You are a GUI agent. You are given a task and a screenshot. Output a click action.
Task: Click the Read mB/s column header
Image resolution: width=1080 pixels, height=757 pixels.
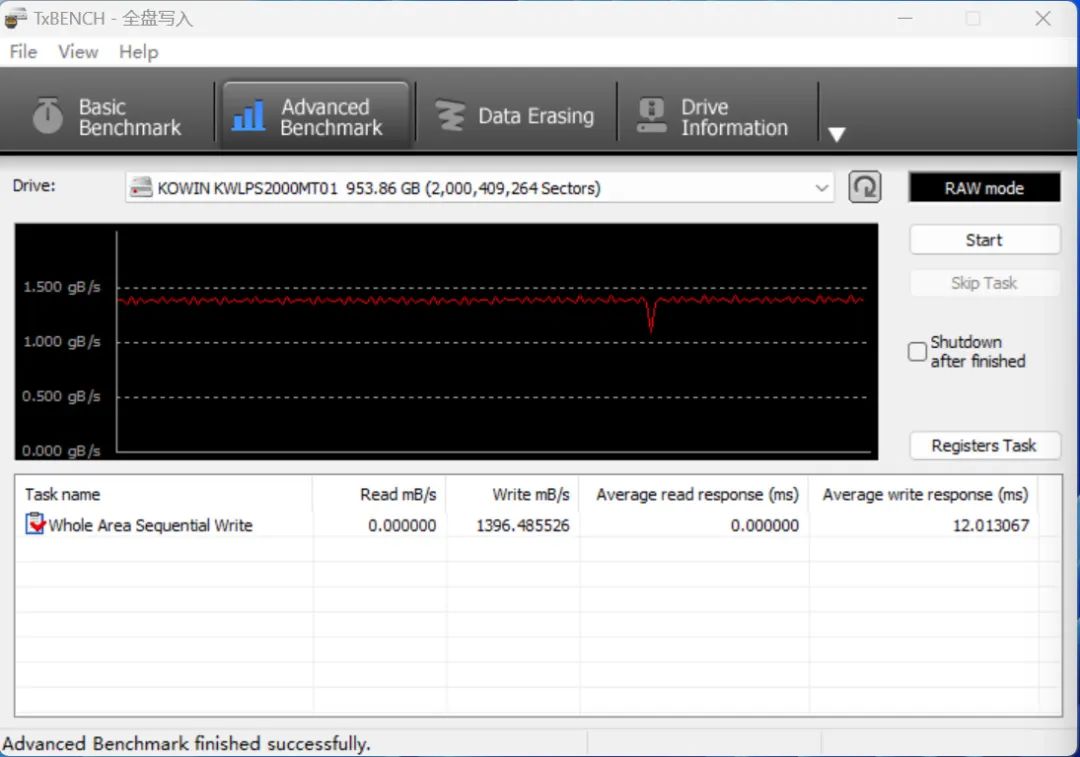379,495
